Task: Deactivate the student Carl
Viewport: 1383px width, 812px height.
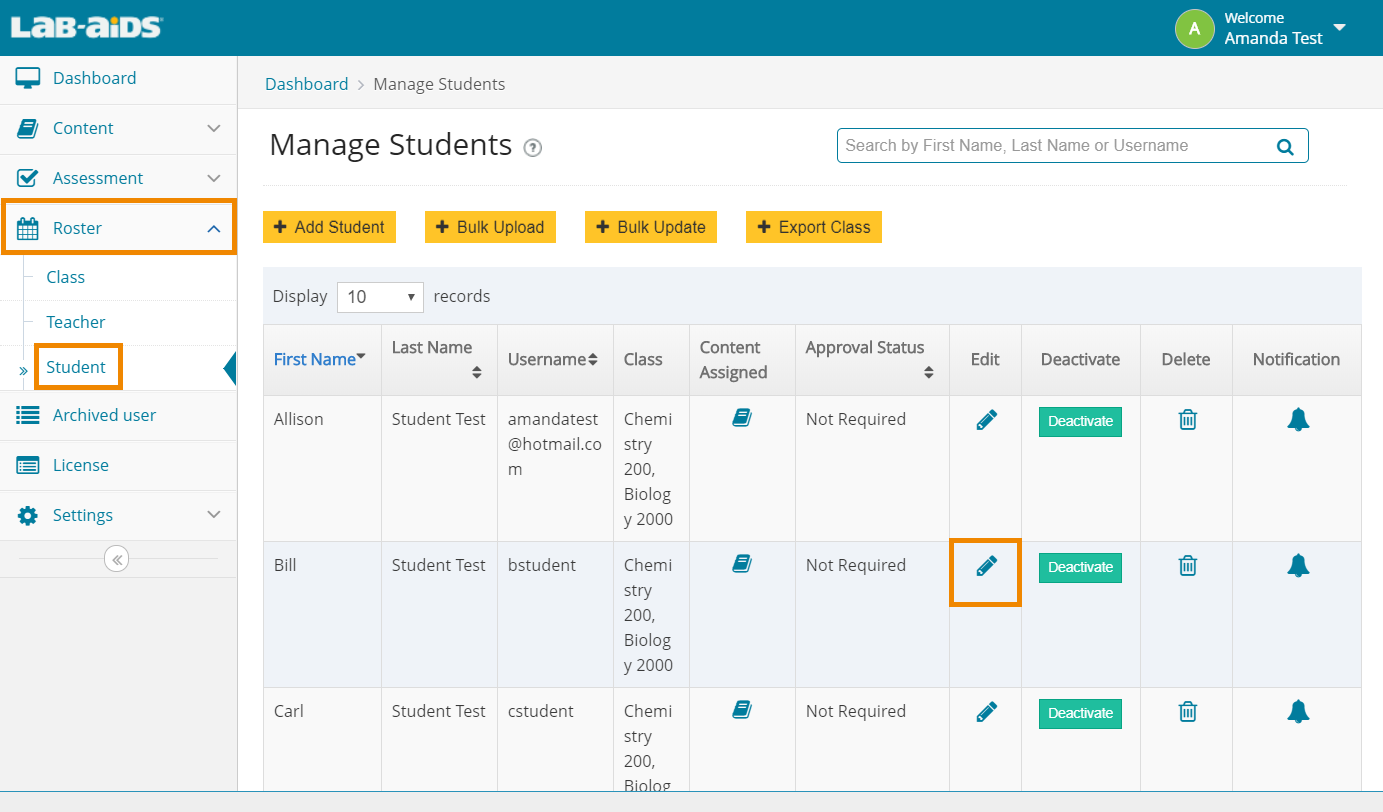Action: pos(1080,713)
